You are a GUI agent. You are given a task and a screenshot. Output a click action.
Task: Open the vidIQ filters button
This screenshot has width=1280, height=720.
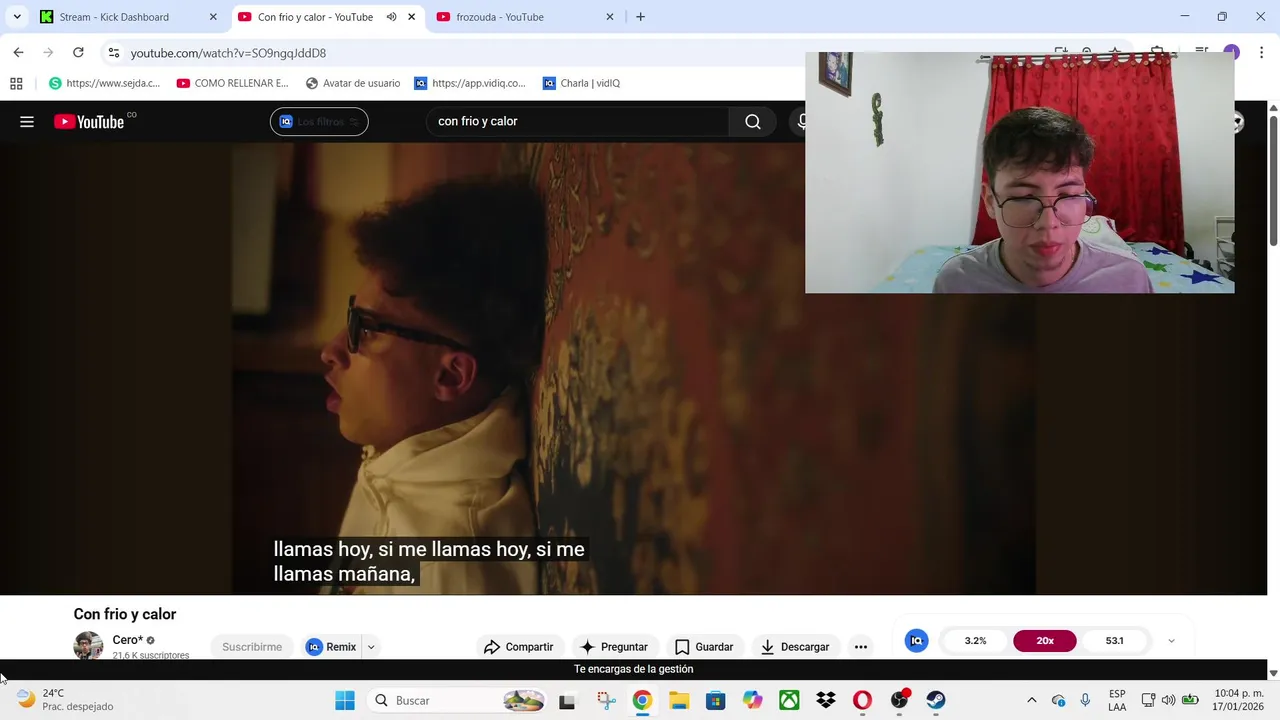[319, 122]
